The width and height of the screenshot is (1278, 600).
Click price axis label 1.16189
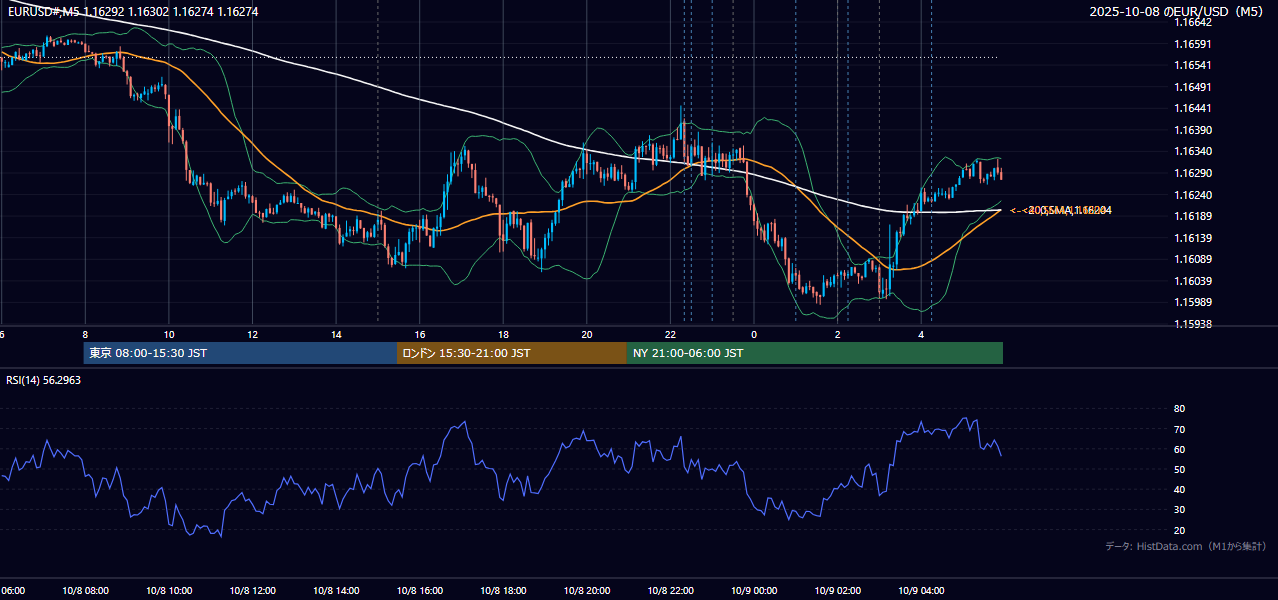(1192, 216)
